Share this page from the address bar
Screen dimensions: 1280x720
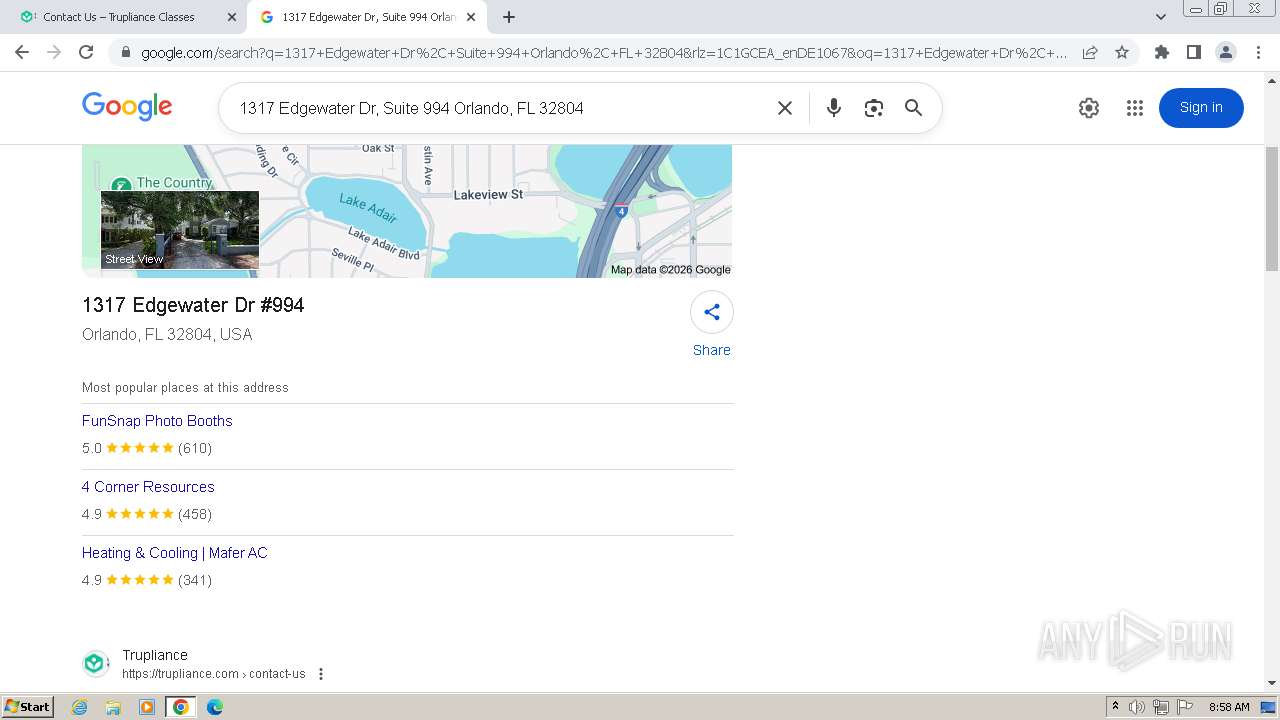[x=1090, y=53]
